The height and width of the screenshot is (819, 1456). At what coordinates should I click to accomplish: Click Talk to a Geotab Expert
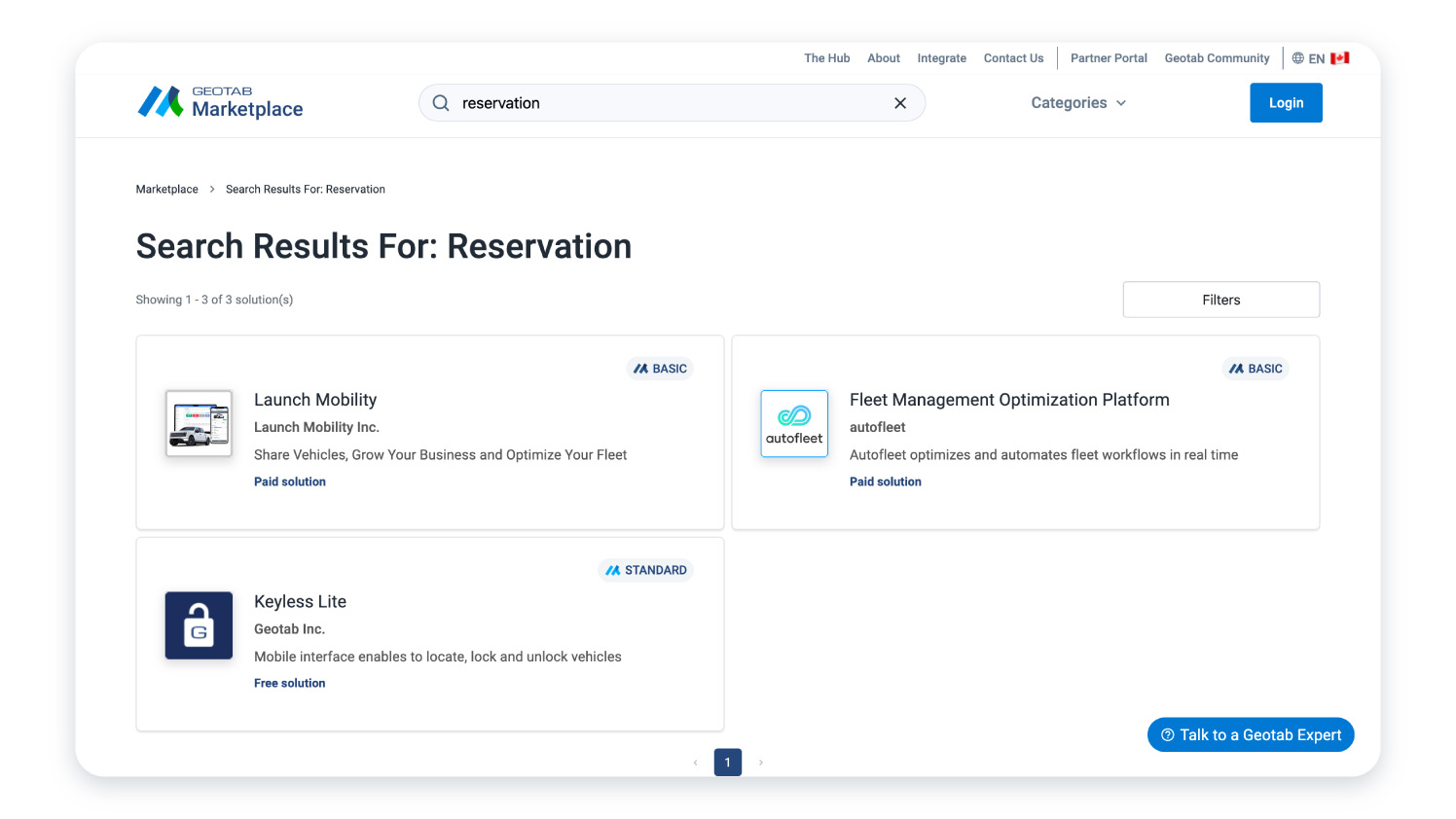[1251, 734]
